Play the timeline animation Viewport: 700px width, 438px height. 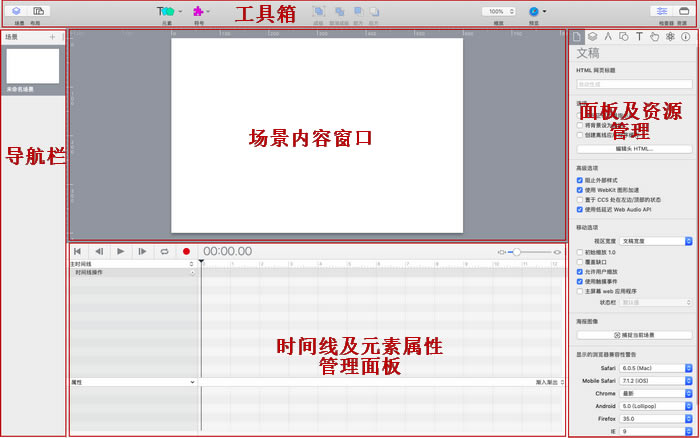point(120,251)
